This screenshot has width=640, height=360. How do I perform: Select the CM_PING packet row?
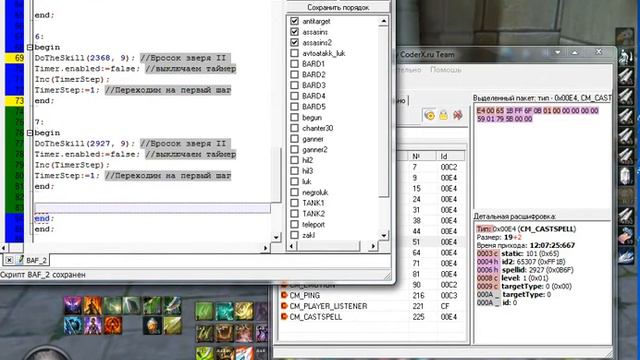click(x=372, y=295)
